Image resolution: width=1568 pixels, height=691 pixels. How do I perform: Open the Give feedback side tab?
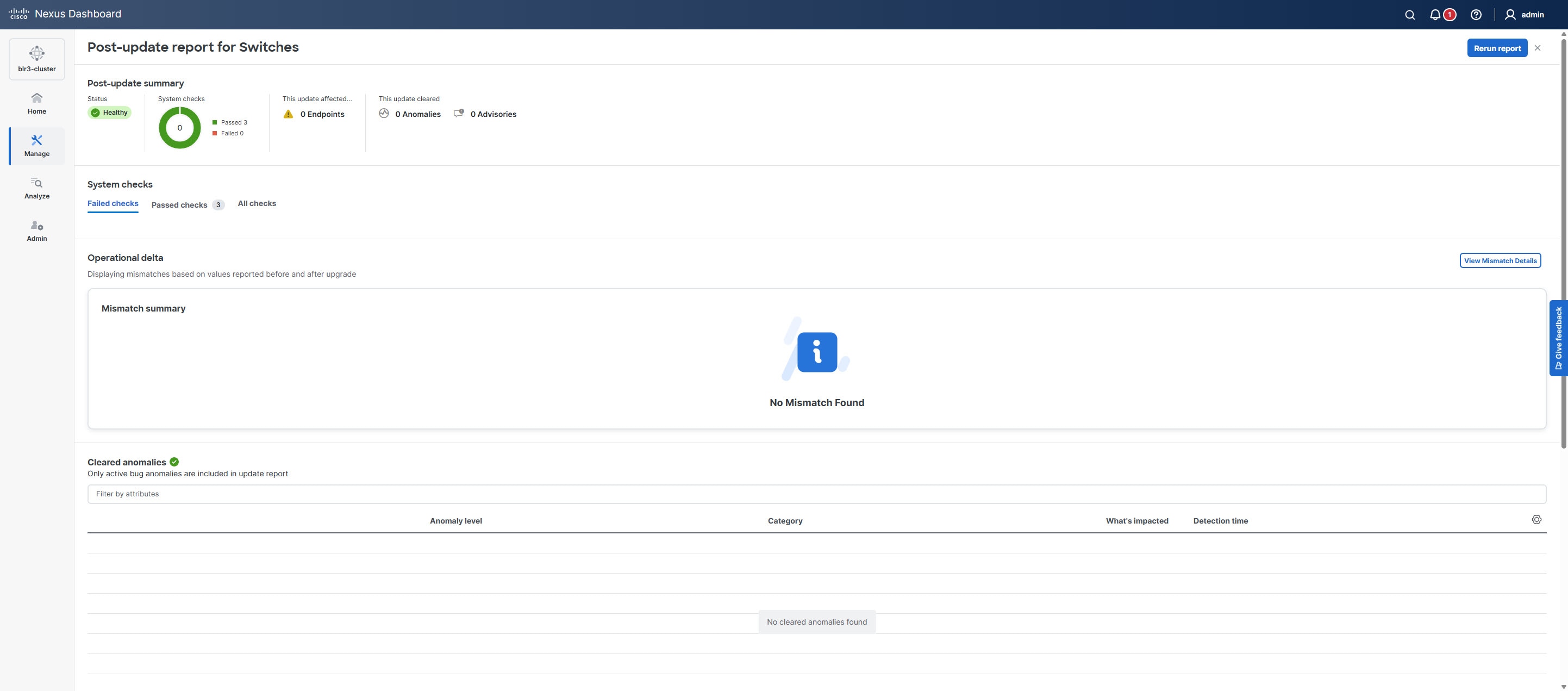(1558, 338)
